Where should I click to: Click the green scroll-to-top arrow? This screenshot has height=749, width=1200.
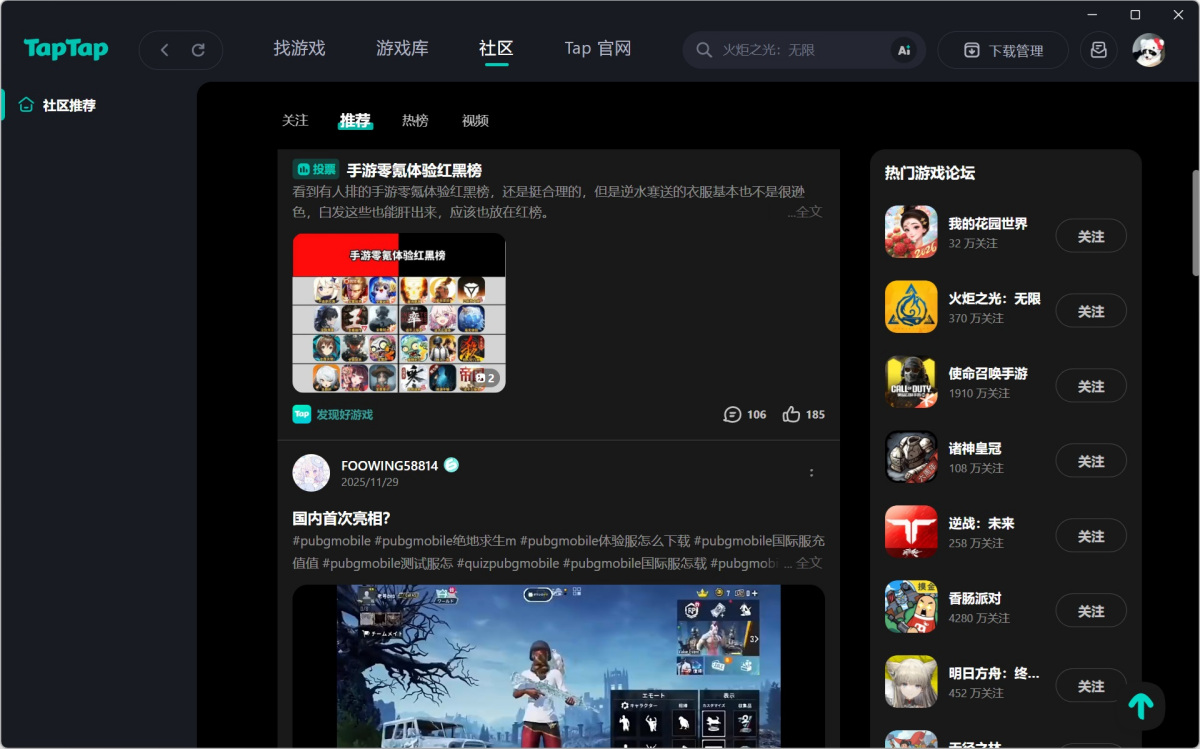[x=1140, y=706]
